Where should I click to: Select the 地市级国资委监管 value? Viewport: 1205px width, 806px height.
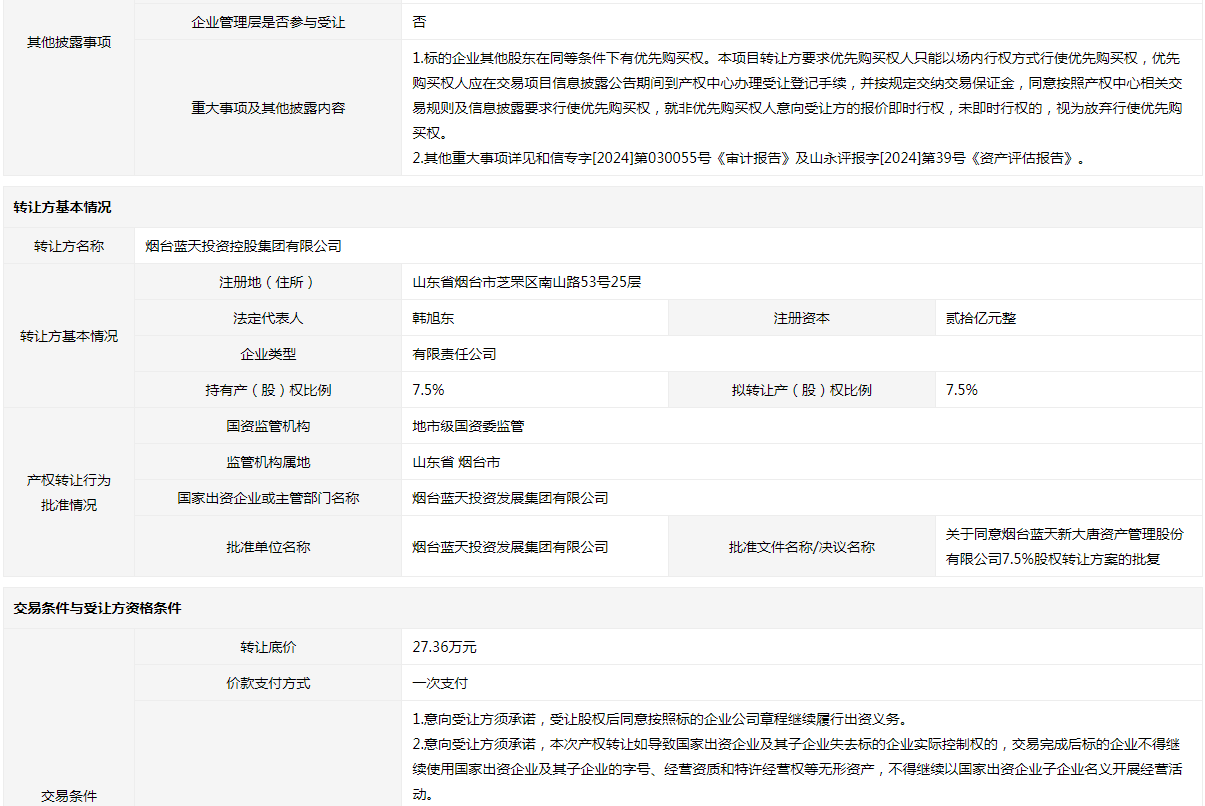468,426
